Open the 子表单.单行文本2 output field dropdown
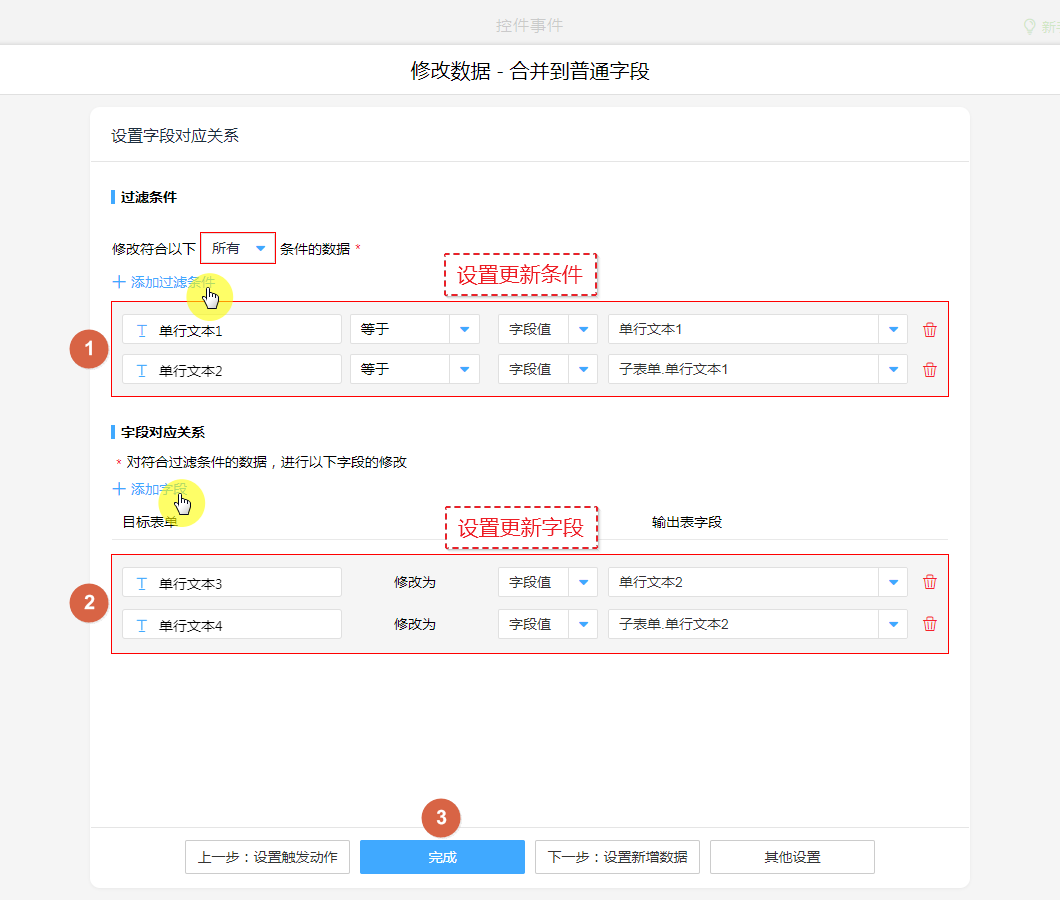The image size is (1060, 900). 893,624
